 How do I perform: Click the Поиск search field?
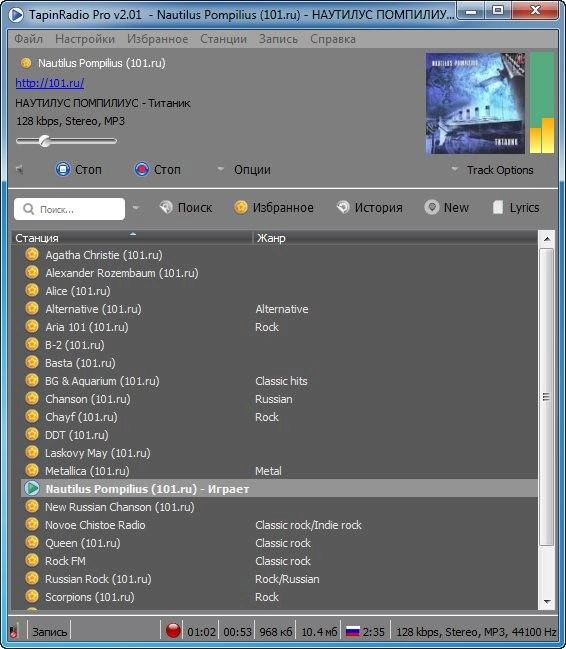click(x=69, y=209)
